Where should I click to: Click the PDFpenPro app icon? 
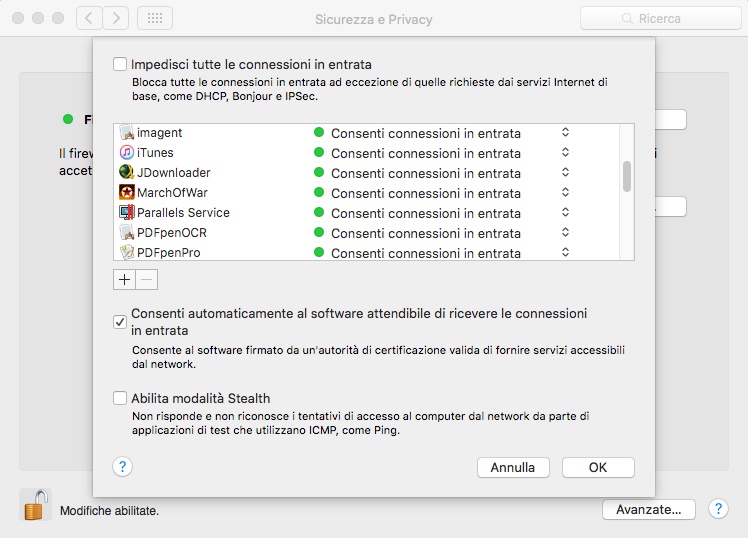tap(126, 252)
